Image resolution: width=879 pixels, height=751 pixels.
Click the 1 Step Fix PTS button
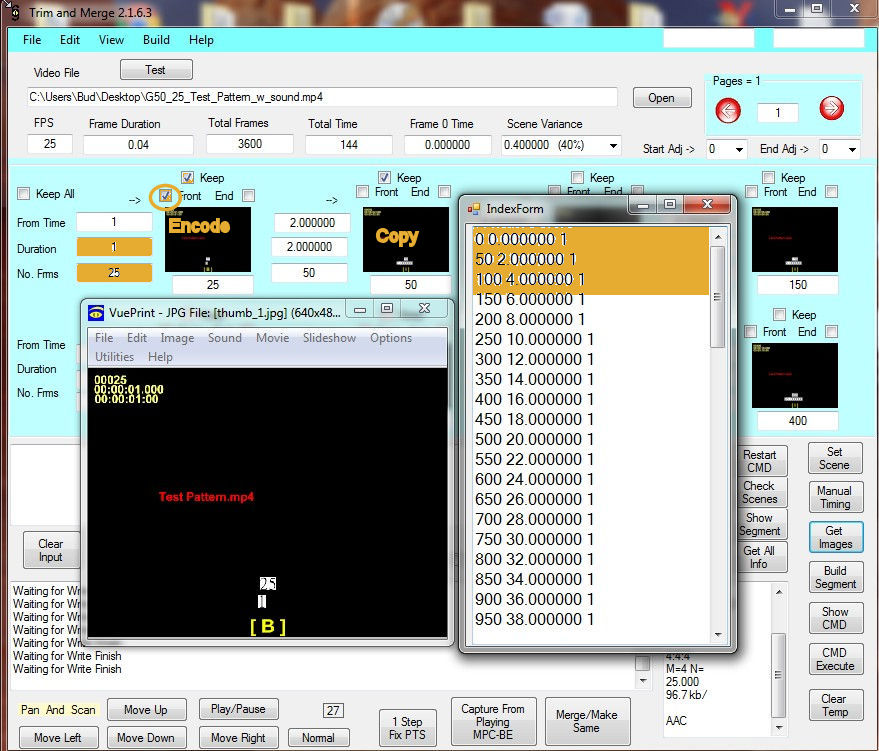pos(408,728)
